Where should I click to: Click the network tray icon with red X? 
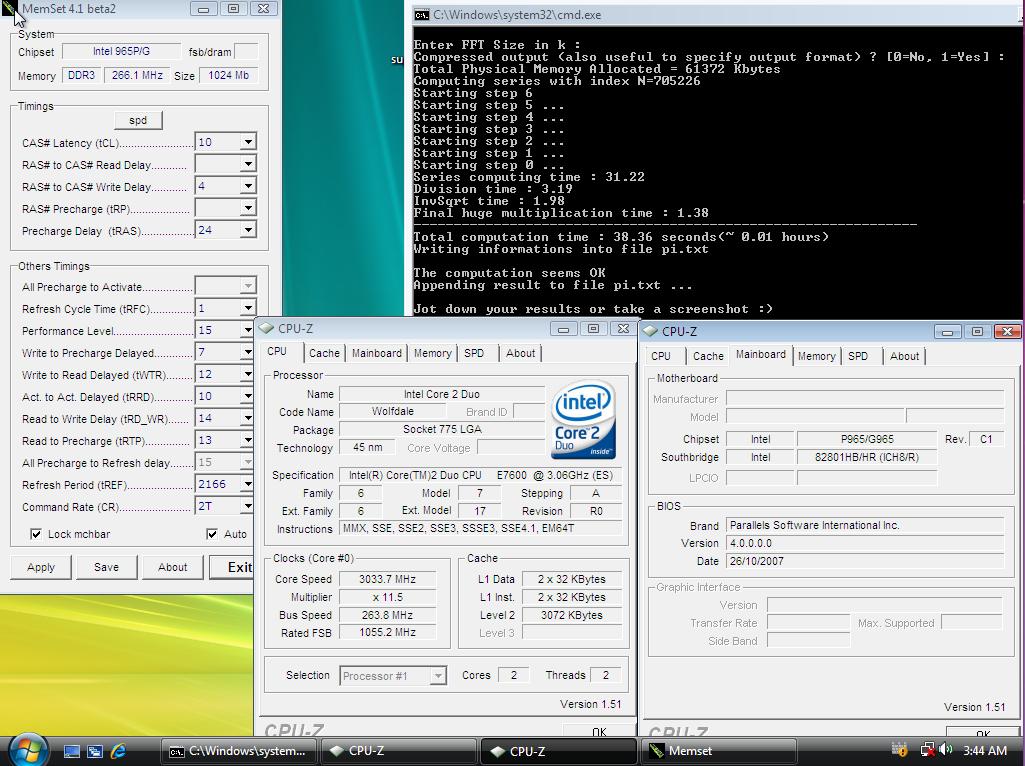point(927,750)
